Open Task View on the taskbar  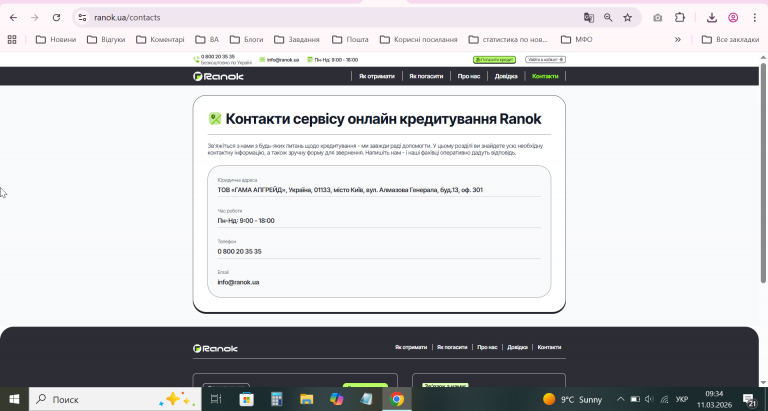216,399
